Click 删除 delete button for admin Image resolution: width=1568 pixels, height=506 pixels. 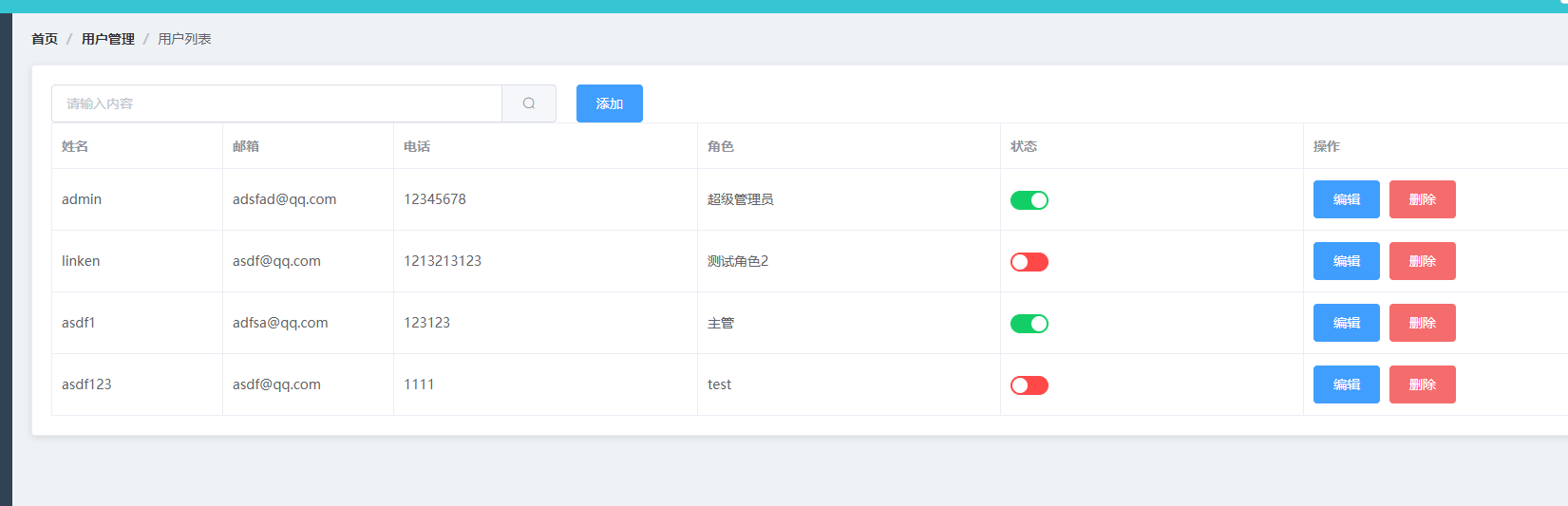click(x=1423, y=199)
